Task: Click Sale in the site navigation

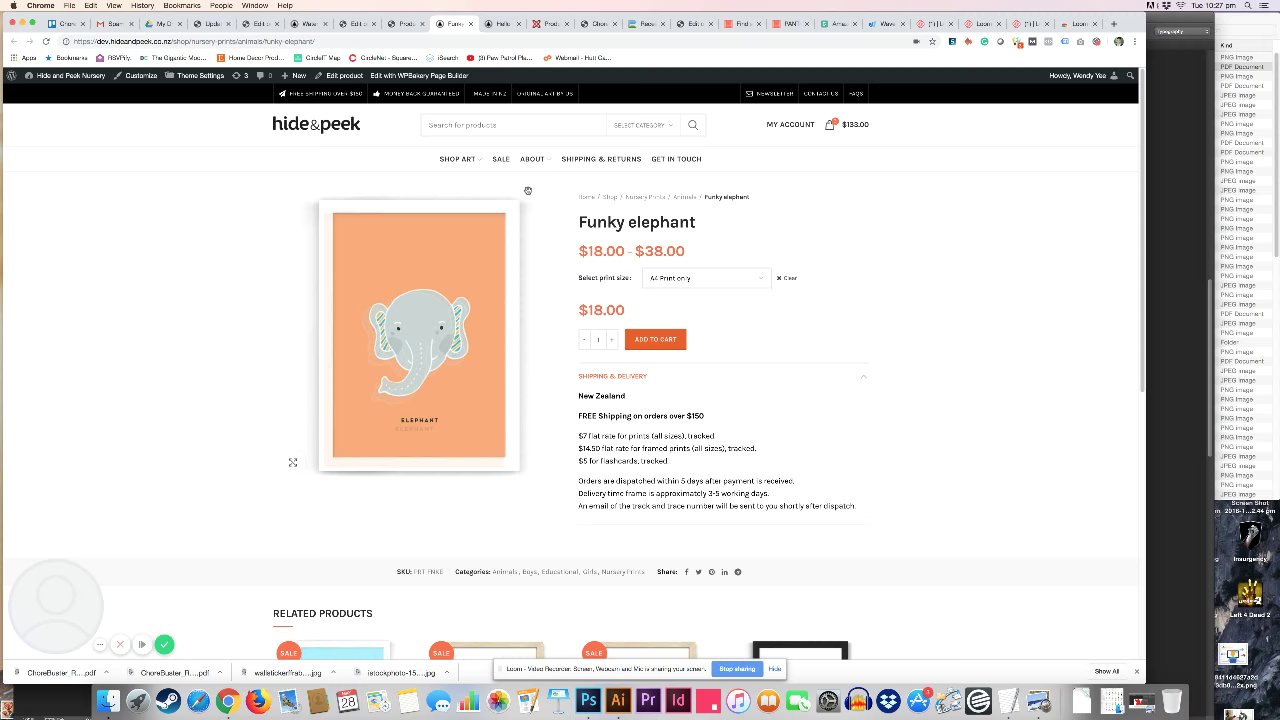Action: (501, 159)
